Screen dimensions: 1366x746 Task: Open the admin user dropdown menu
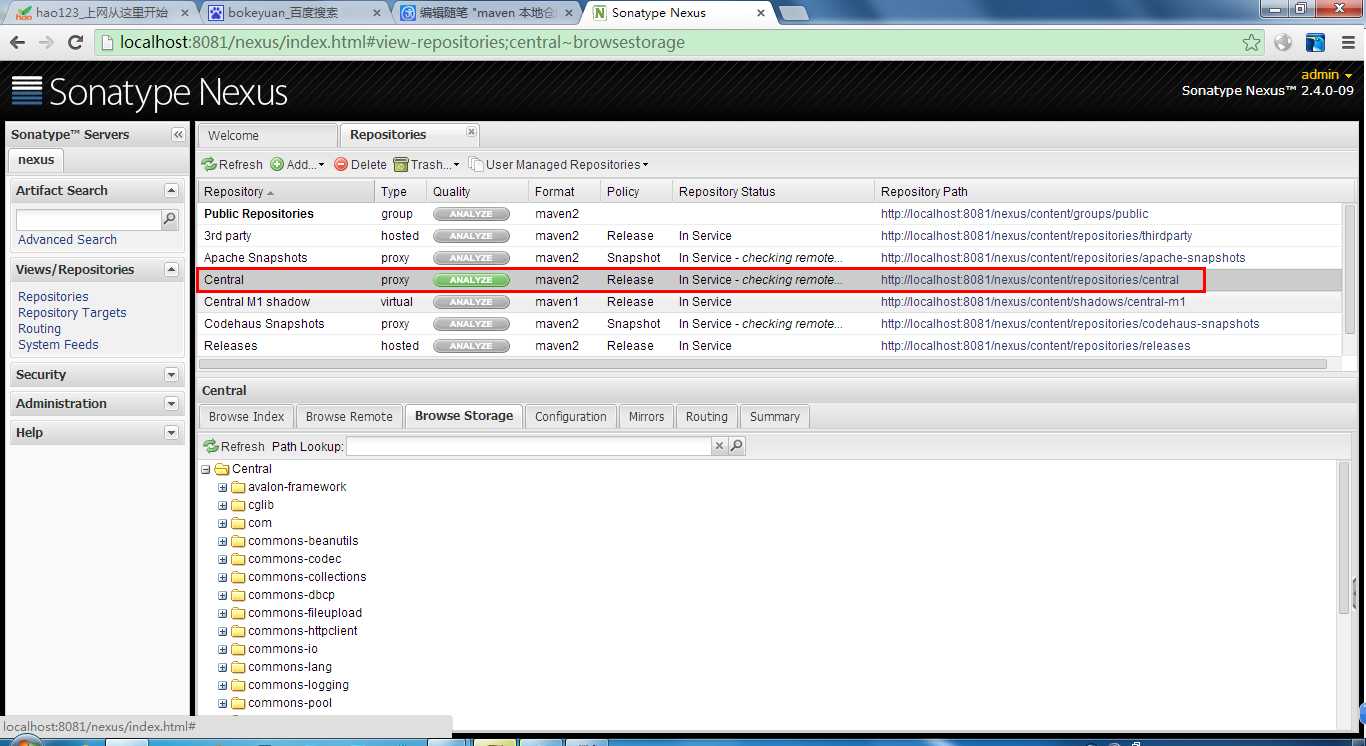coord(1326,75)
